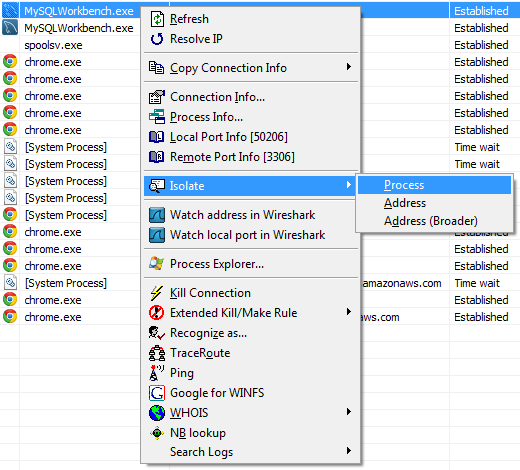Click the Connection Info icon
520x470 pixels.
156,97
